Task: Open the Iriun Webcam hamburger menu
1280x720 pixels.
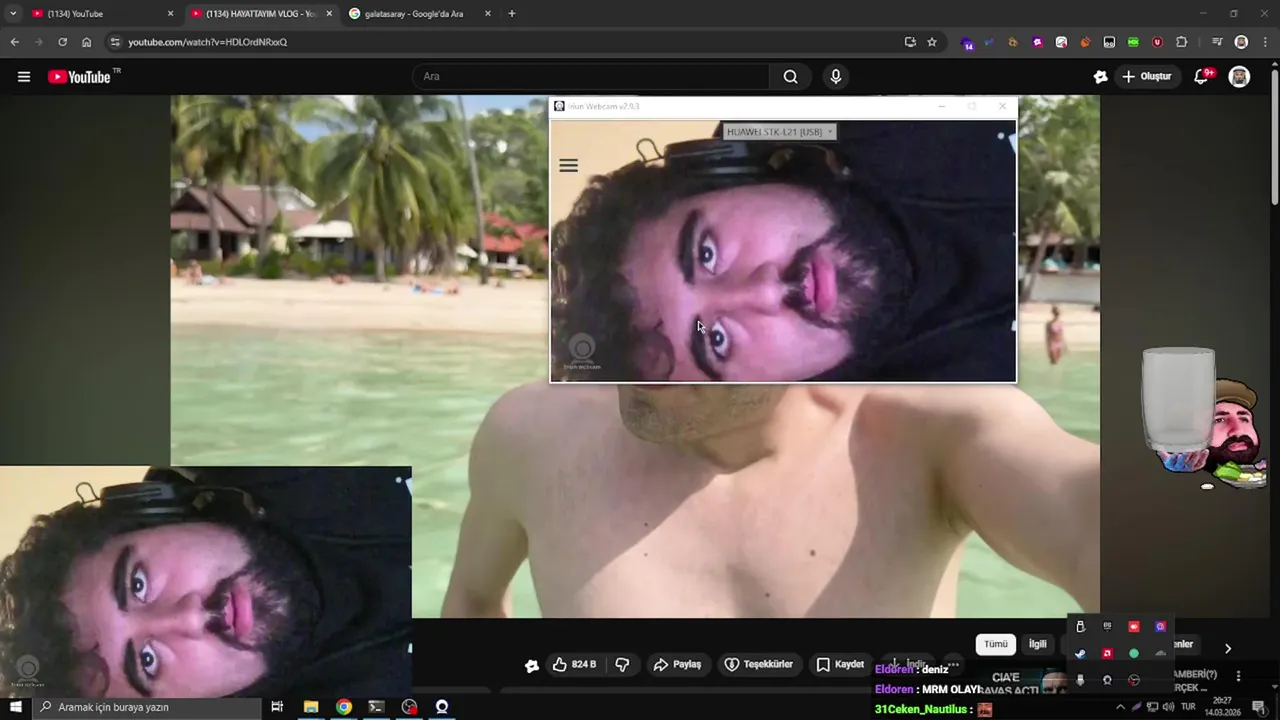Action: (568, 166)
